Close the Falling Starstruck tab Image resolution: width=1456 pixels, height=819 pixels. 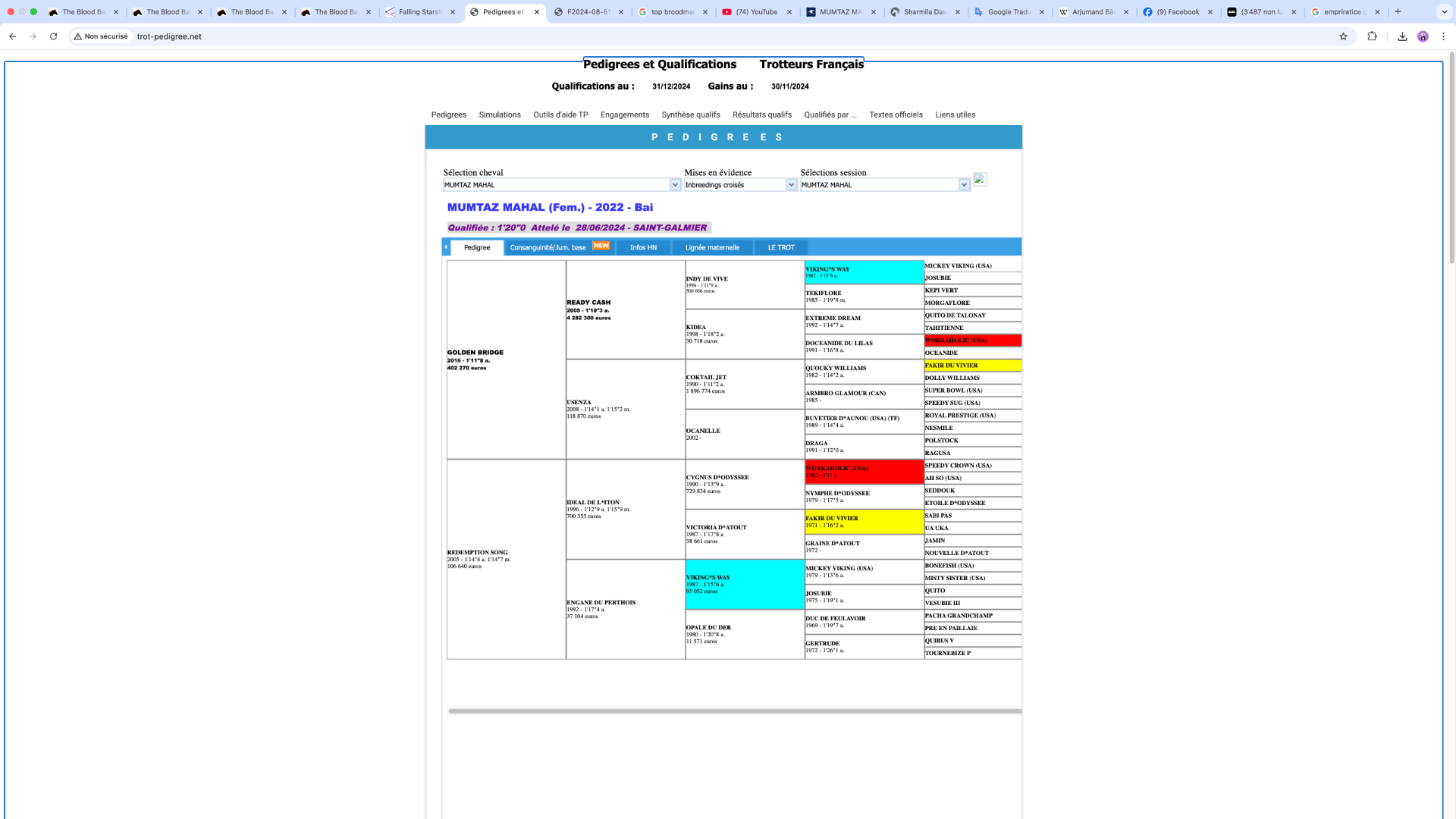[453, 12]
